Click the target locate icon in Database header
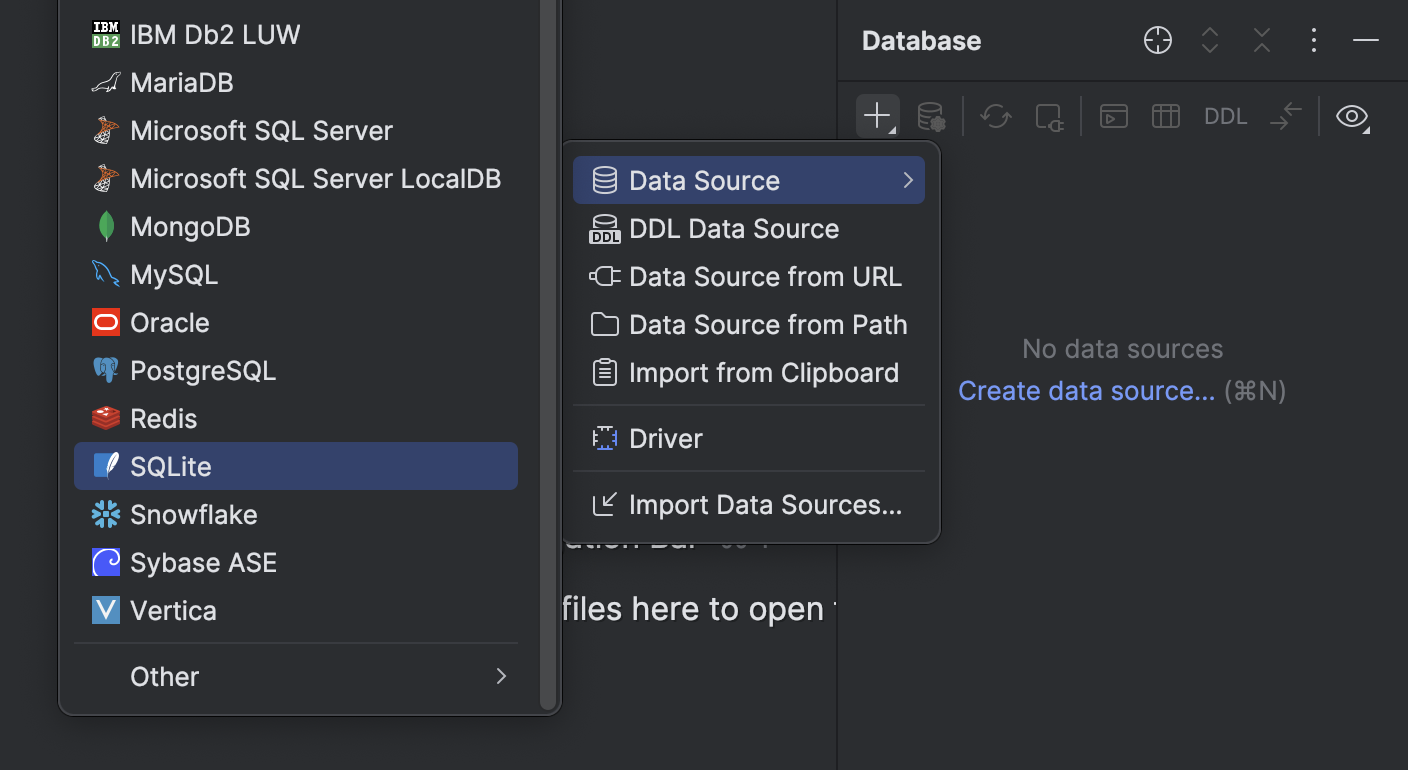The height and width of the screenshot is (770, 1408). pyautogui.click(x=1157, y=40)
